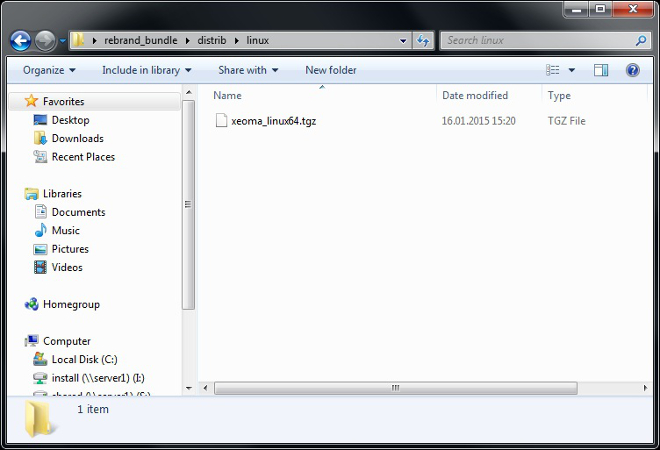
Task: Open the Music library
Action: [x=66, y=231]
